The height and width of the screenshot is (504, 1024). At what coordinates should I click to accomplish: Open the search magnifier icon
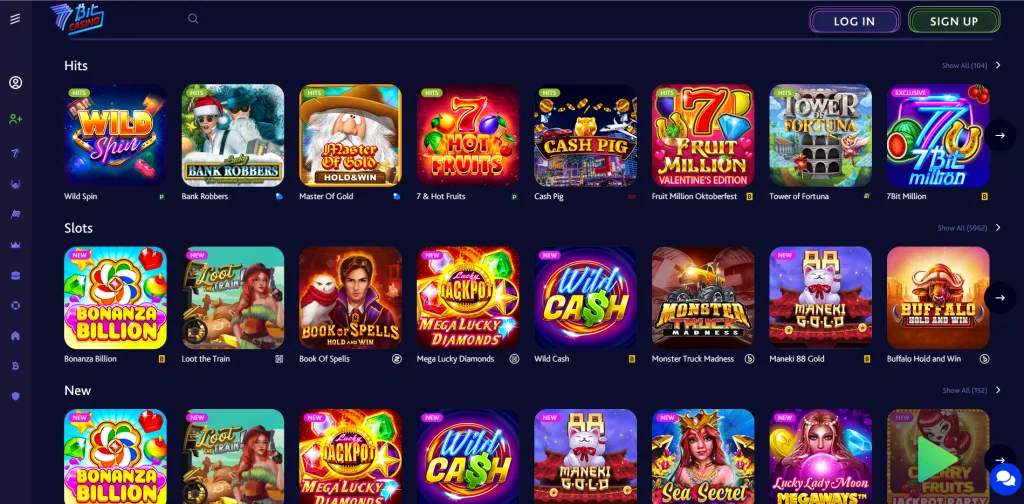[193, 19]
